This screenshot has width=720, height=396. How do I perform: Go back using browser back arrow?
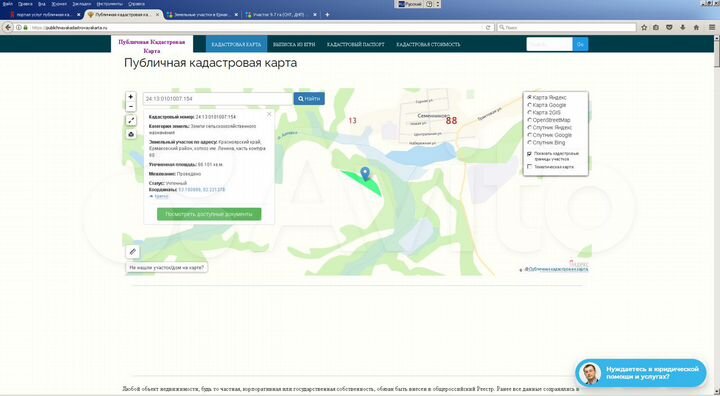point(8,28)
